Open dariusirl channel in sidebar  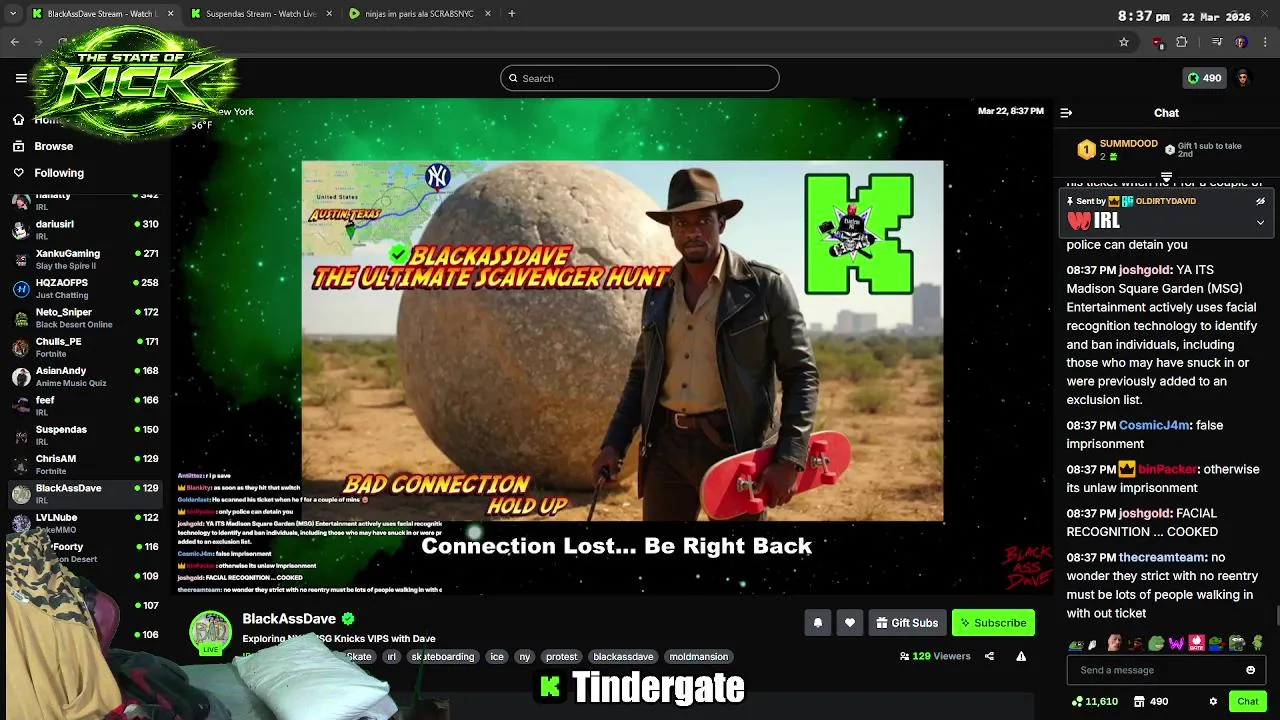point(85,229)
